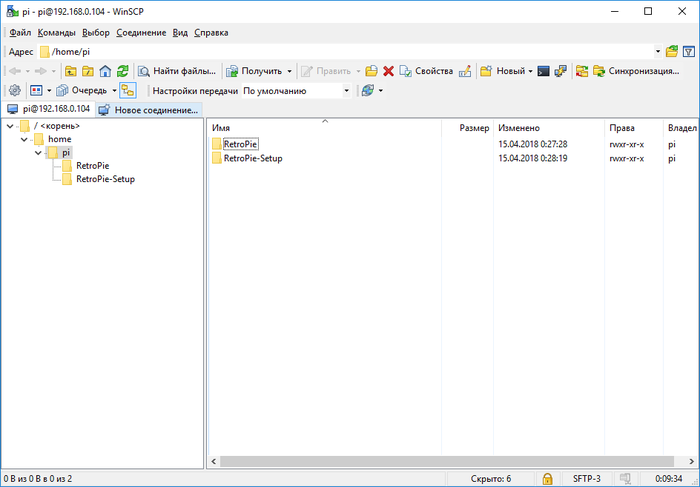Image resolution: width=700 pixels, height=487 pixels.
Task: Open the settings gear icon
Action: (x=14, y=90)
